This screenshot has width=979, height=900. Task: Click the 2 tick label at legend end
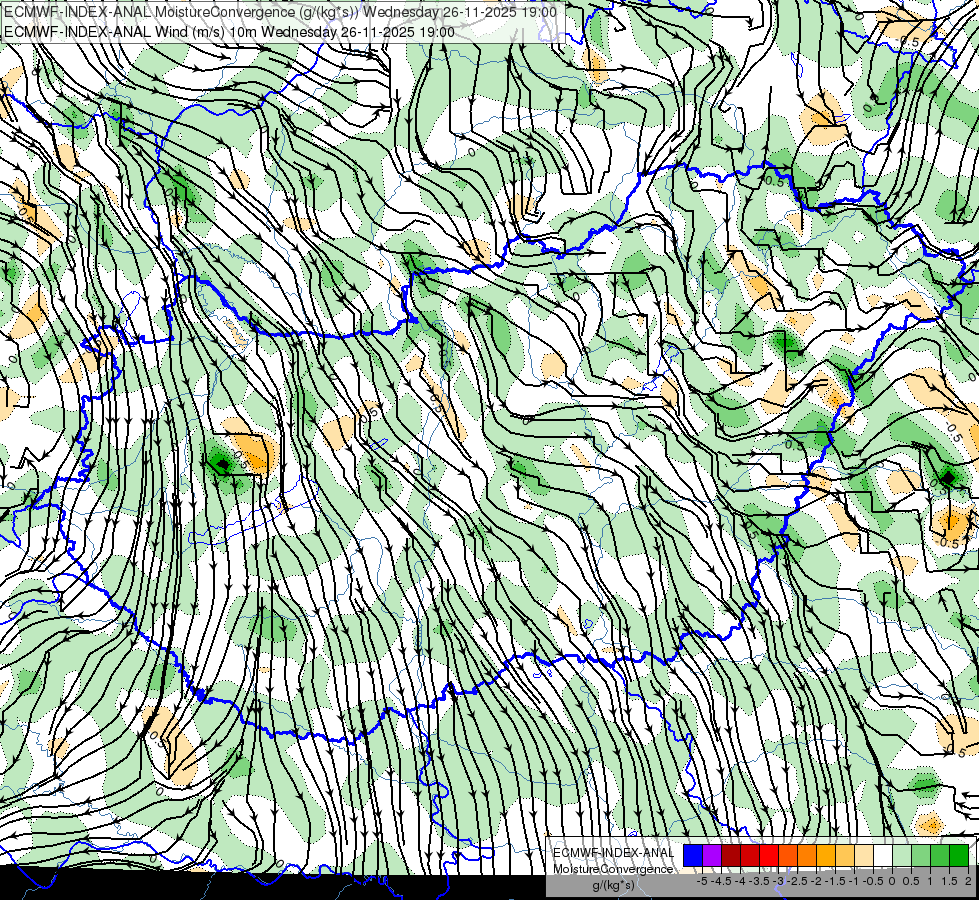[968, 881]
